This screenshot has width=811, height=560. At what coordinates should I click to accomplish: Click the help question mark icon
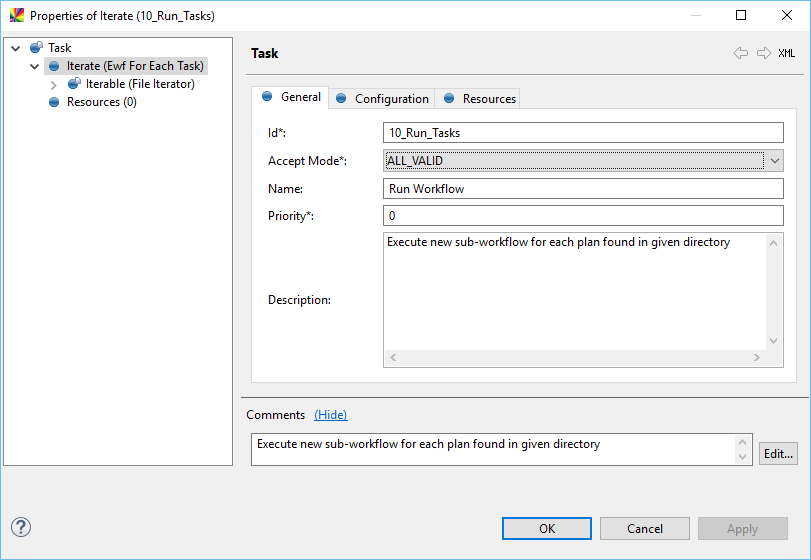20,527
